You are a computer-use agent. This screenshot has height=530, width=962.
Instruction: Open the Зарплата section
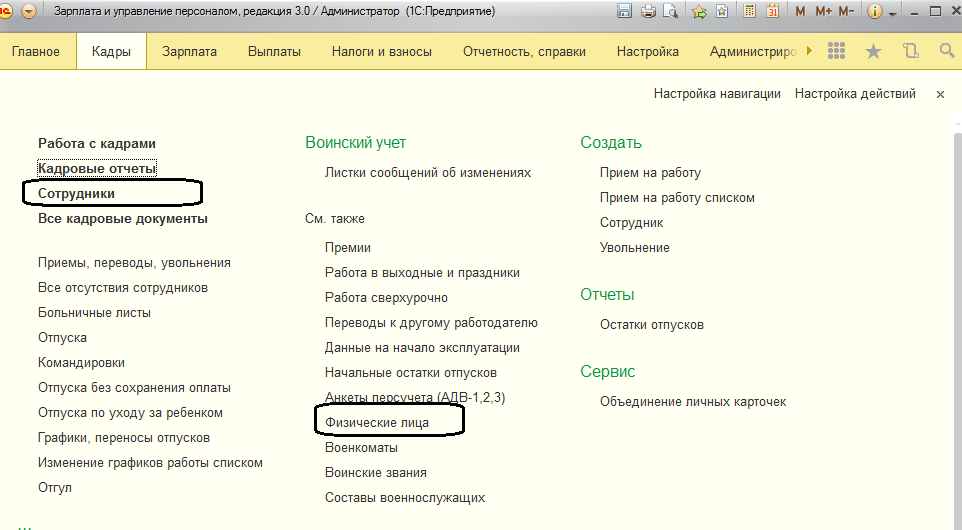click(189, 52)
